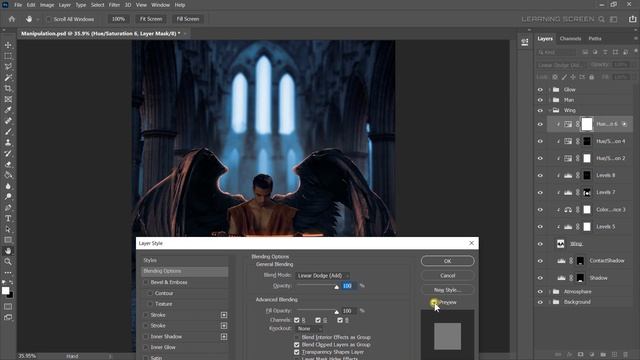Open the Image menu
The height and width of the screenshot is (360, 640).
pyautogui.click(x=47, y=5)
